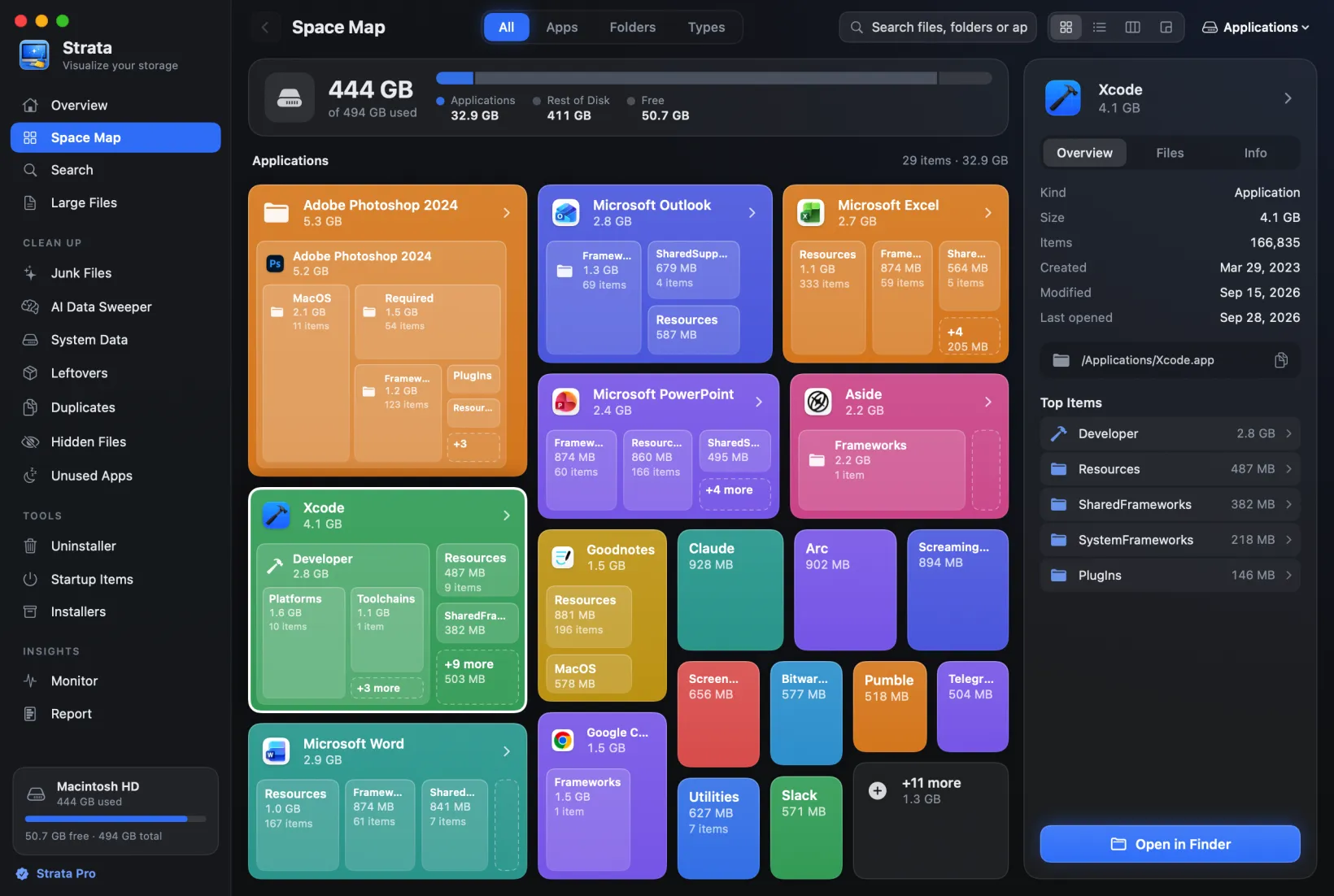
Task: Click the Macintosh HD usage bar
Action: 116,819
